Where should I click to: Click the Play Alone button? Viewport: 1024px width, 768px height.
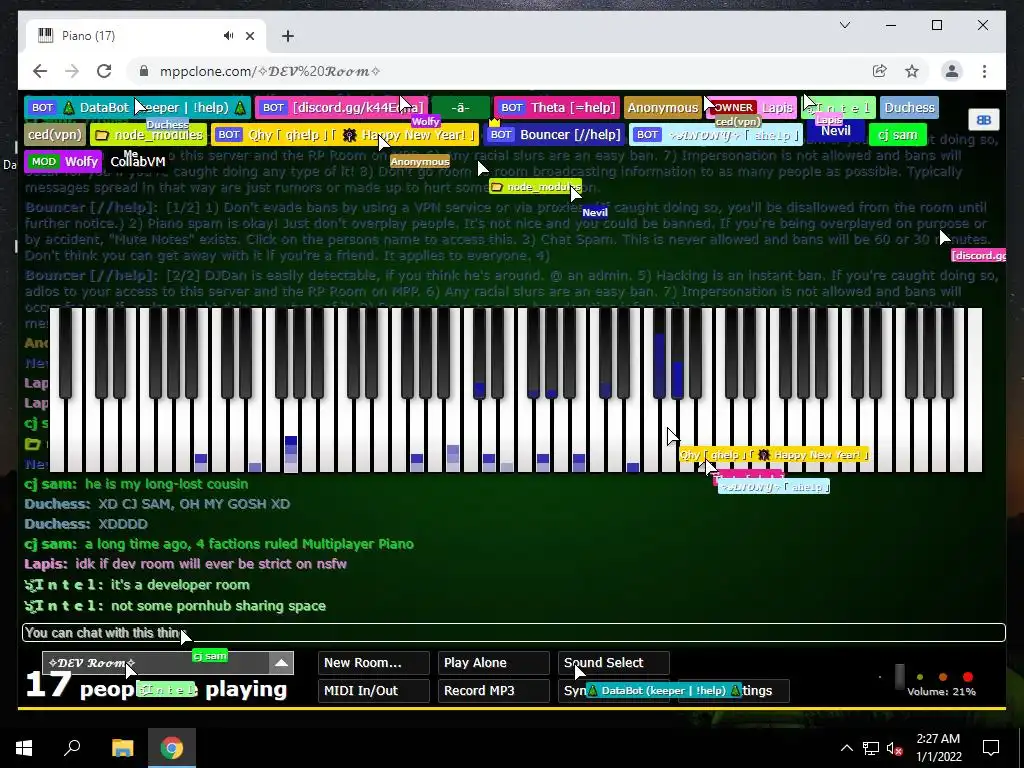click(x=494, y=663)
